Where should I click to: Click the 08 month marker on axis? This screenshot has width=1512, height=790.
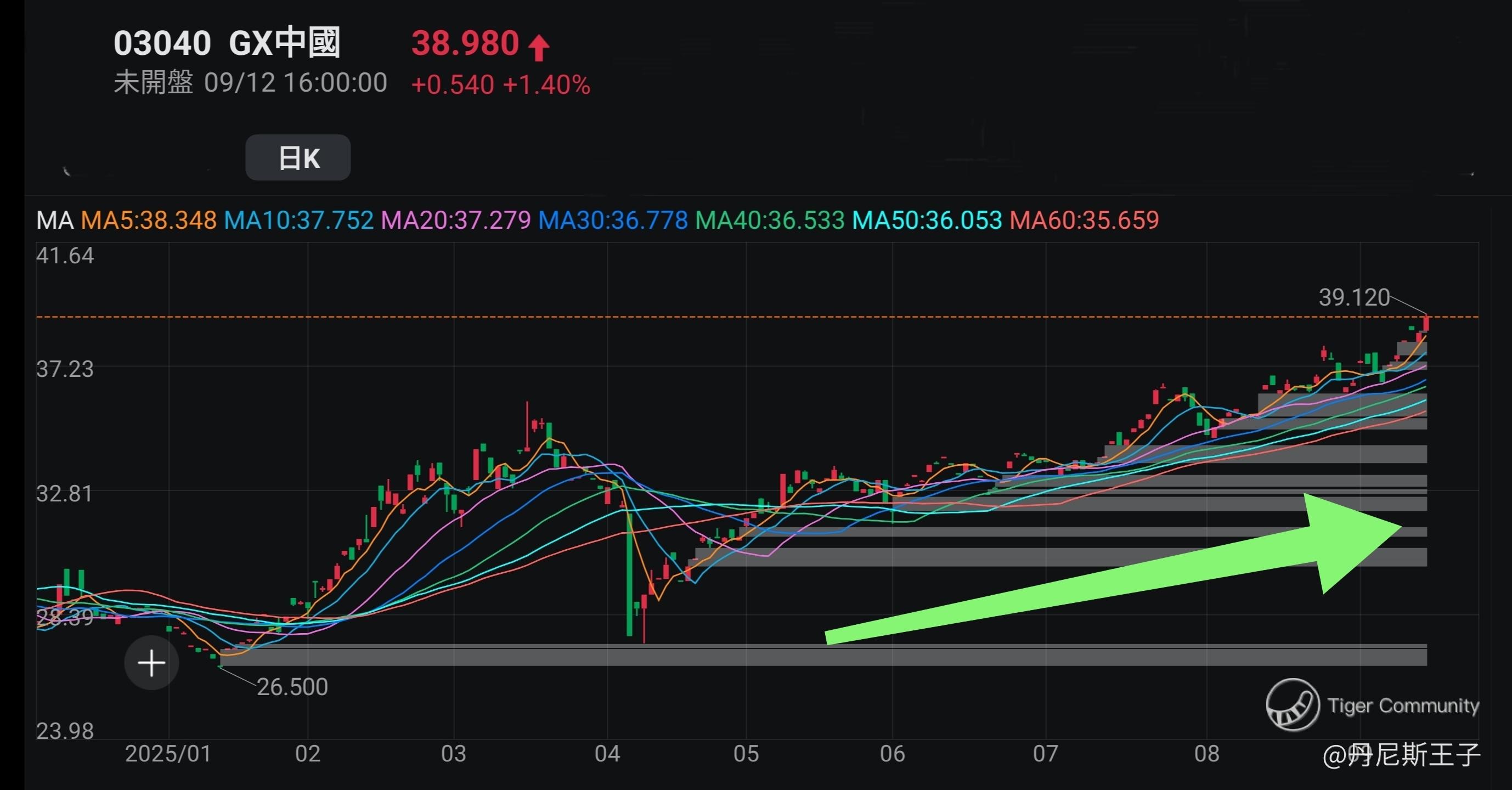tap(1207, 754)
